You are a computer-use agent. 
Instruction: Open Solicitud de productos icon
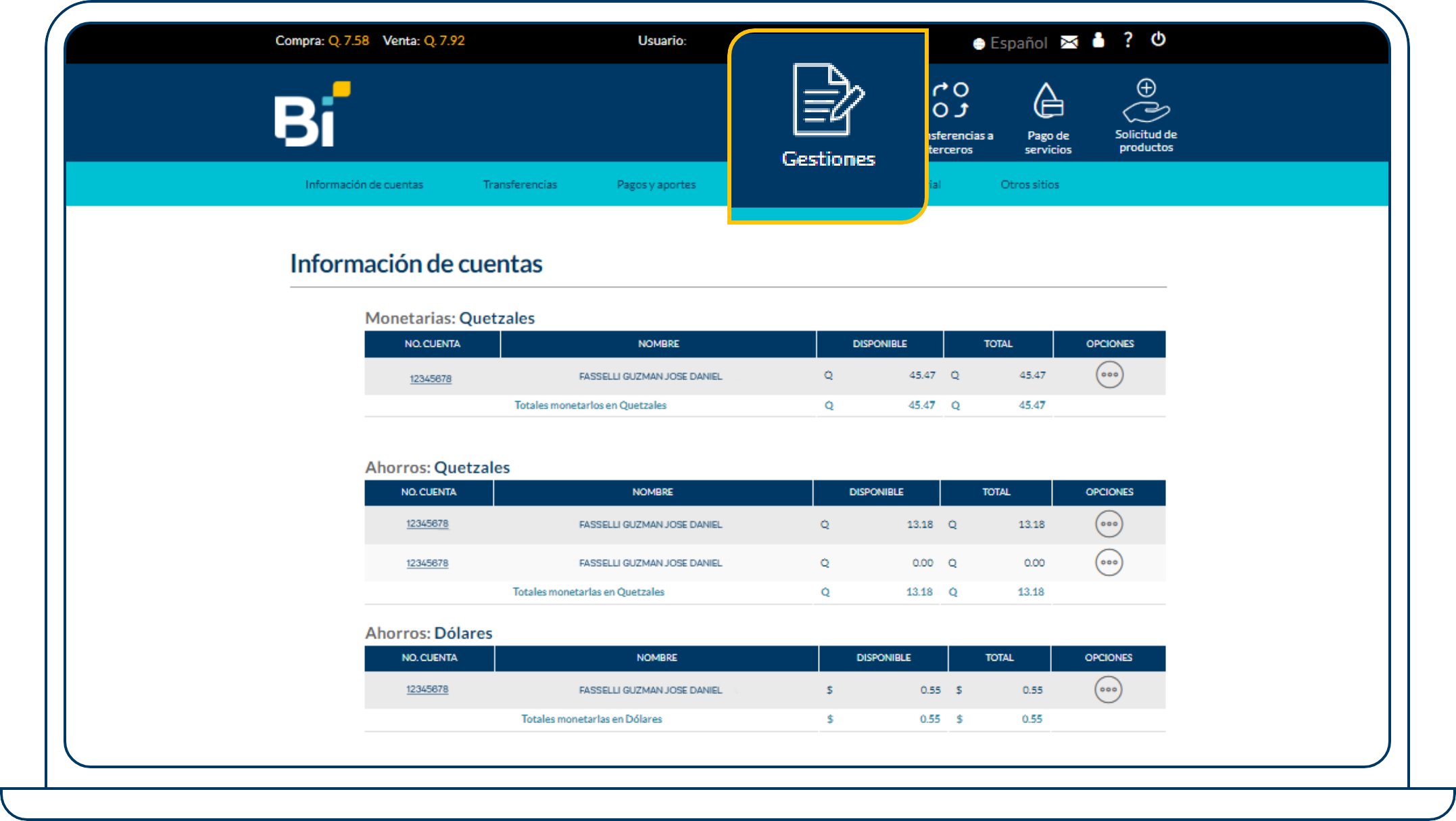[1146, 100]
